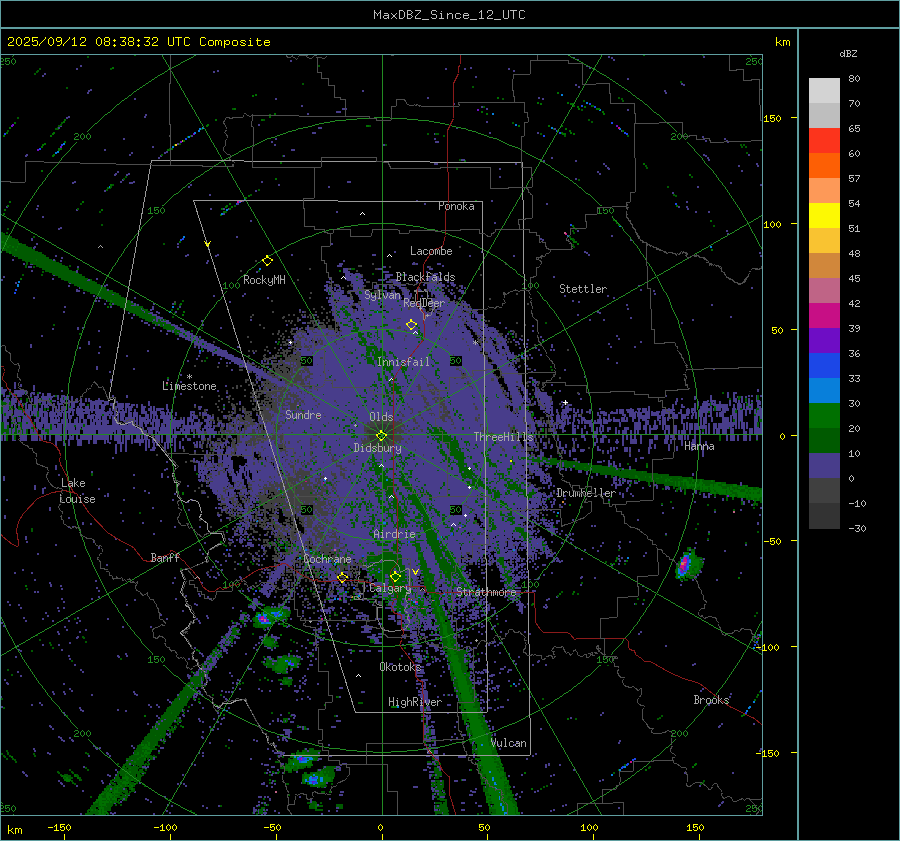The width and height of the screenshot is (900, 841).
Task: Click the Airdrie label
Action: [x=394, y=534]
